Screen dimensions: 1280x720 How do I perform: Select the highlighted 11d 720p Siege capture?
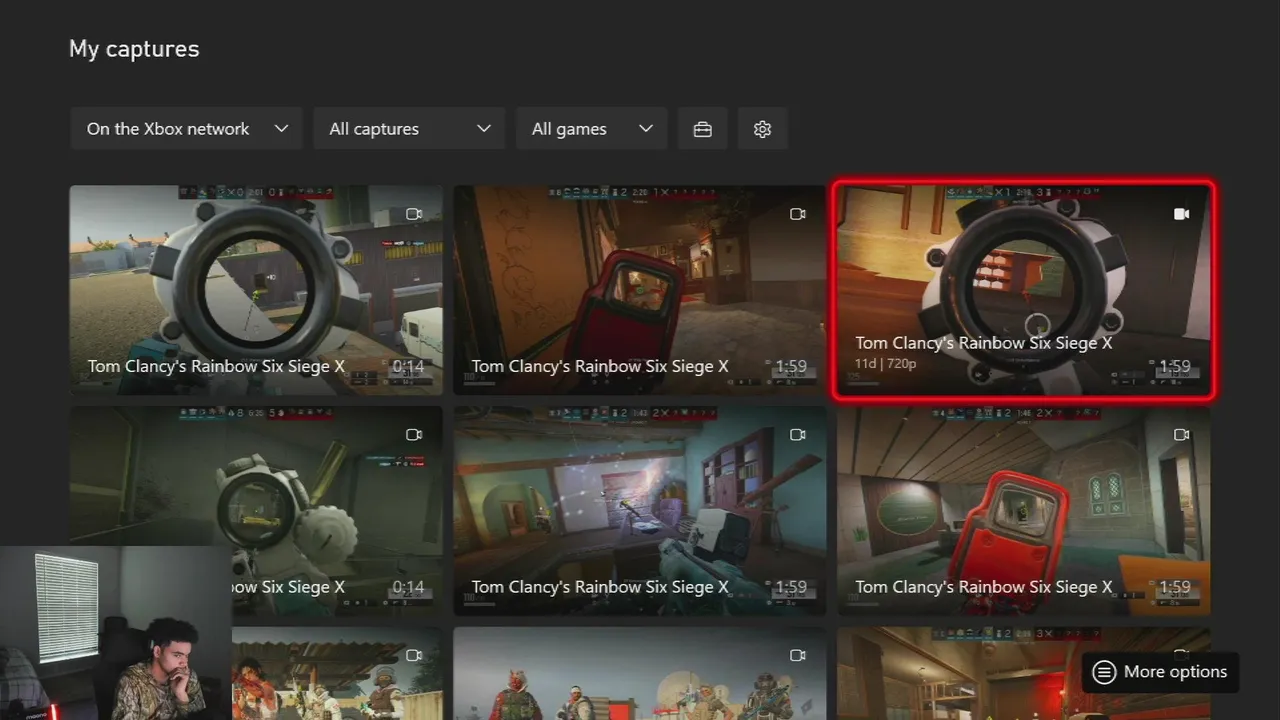coord(1024,290)
